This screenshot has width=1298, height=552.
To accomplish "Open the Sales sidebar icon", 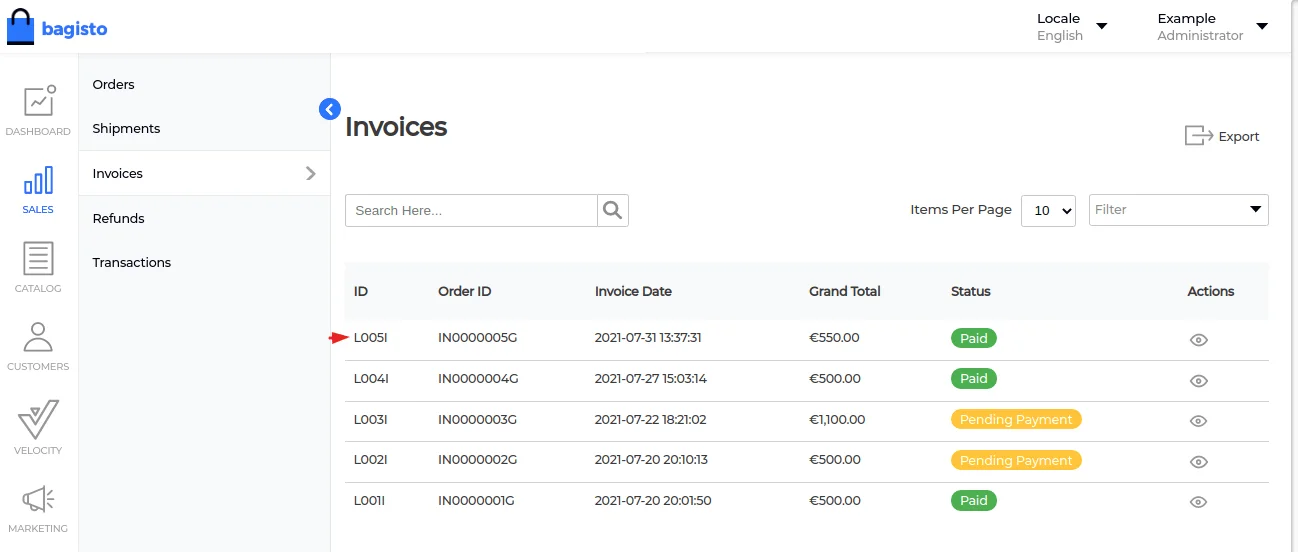I will coord(38,190).
